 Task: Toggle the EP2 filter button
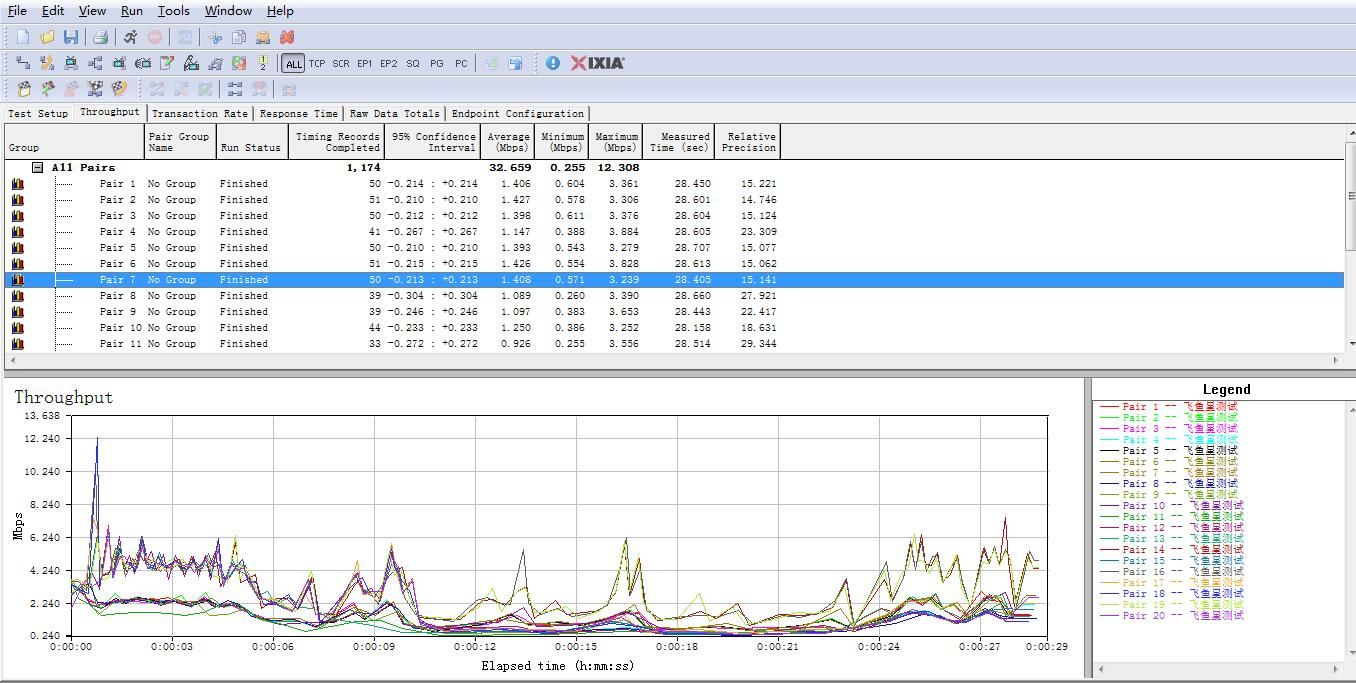tap(389, 63)
